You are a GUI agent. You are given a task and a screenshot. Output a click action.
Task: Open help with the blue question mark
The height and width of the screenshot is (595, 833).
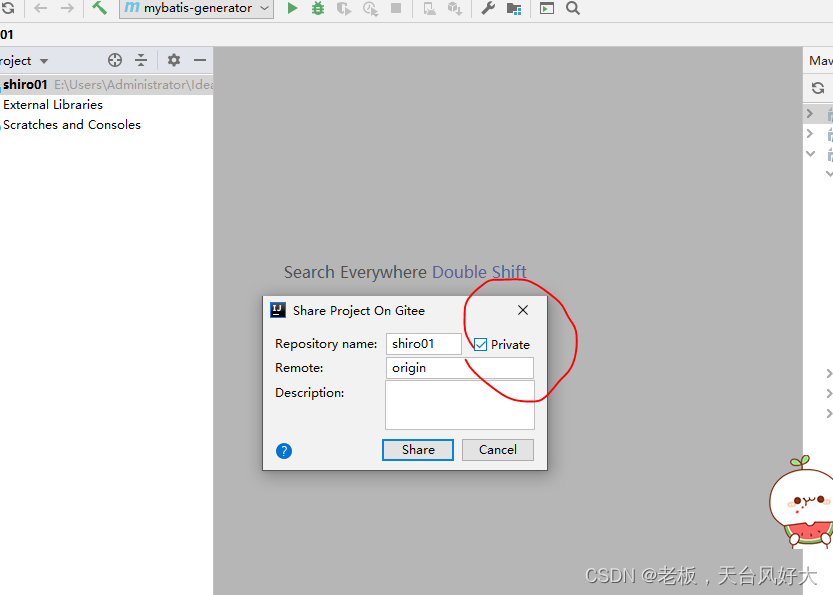point(284,451)
